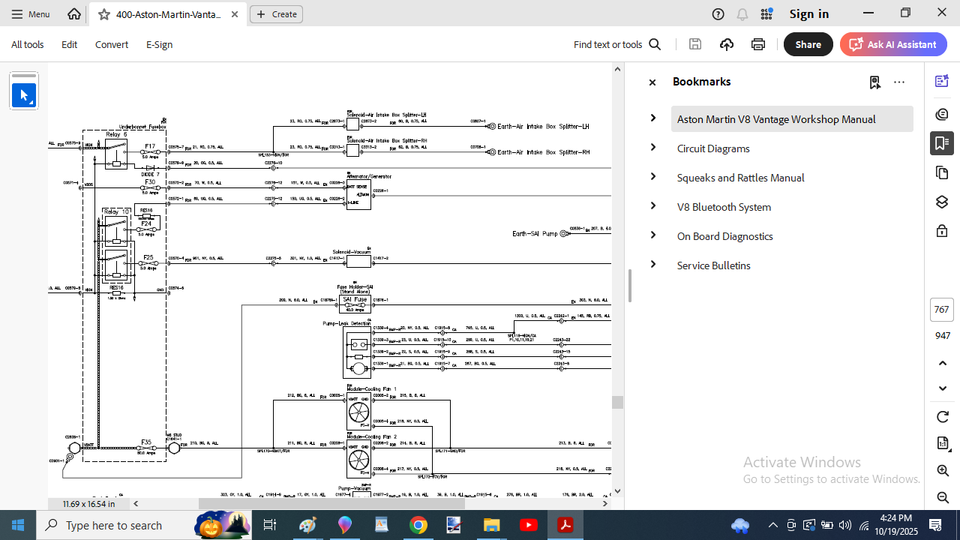The image size is (960, 540).
Task: Add new bookmark in Bookmarks panel
Action: click(875, 82)
